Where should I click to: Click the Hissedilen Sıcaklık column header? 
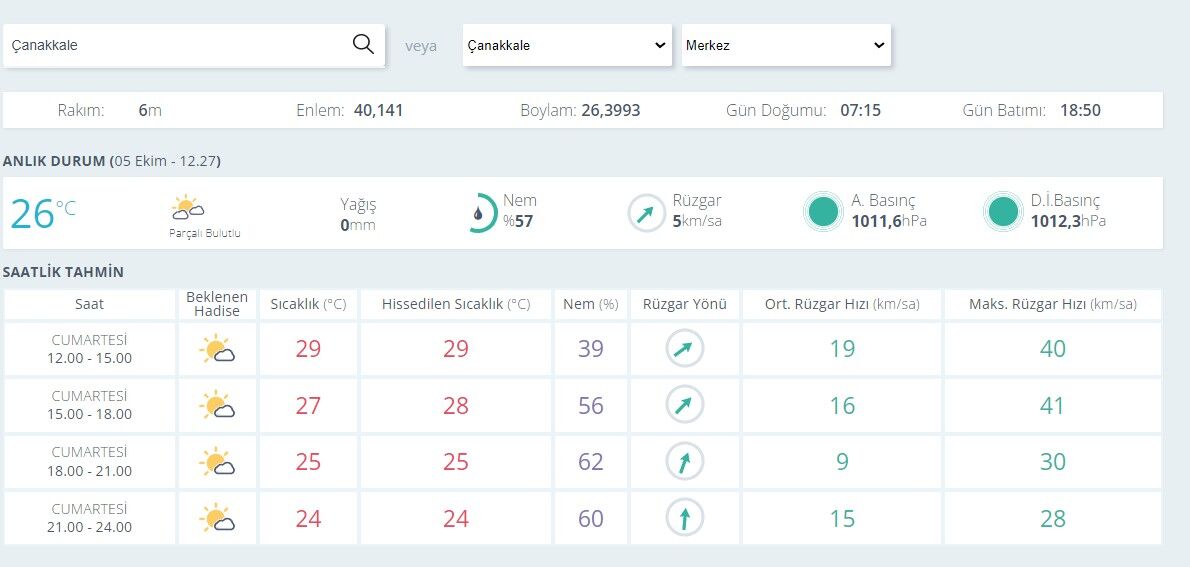click(456, 304)
